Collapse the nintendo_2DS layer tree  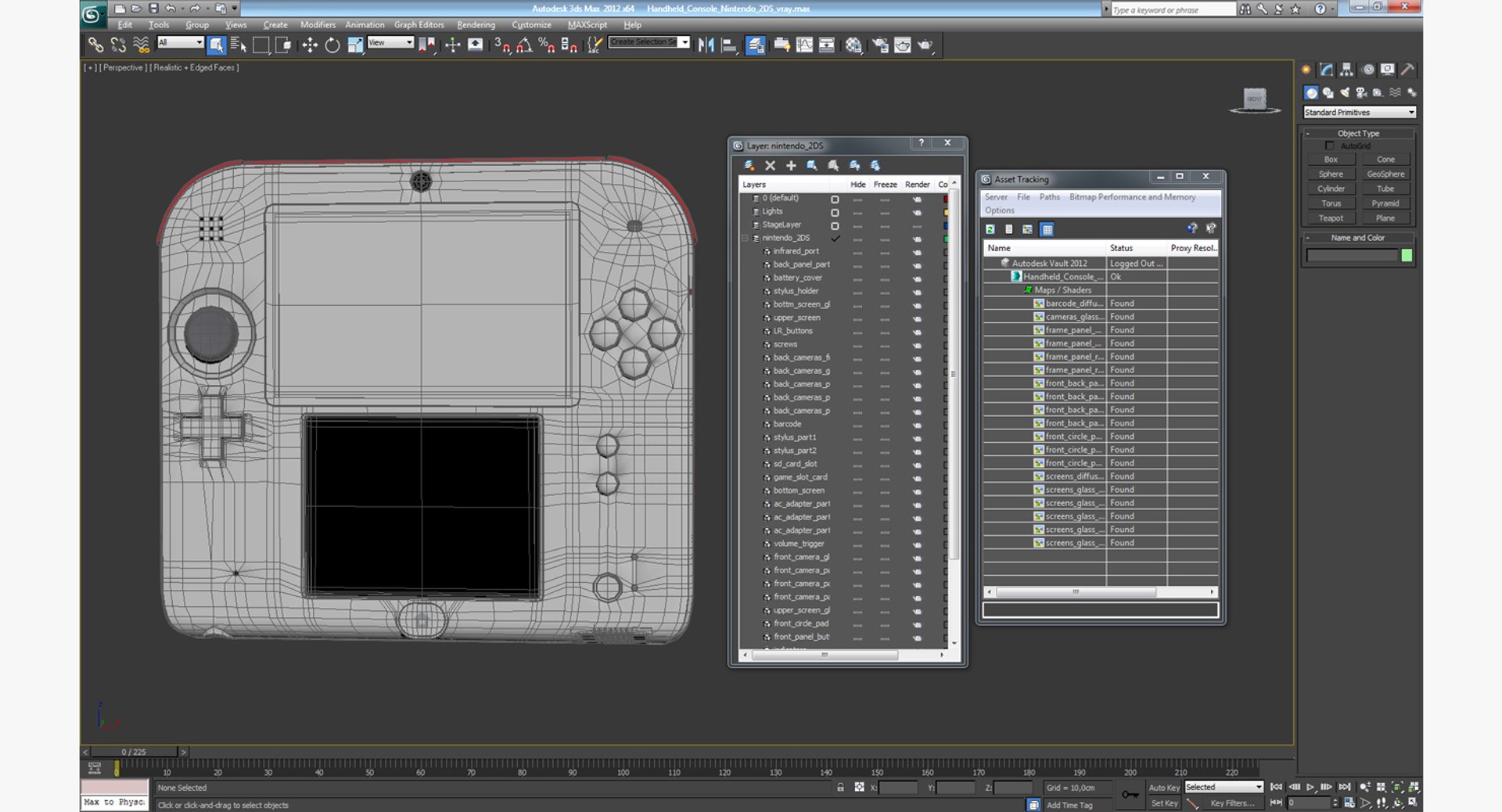coord(746,239)
